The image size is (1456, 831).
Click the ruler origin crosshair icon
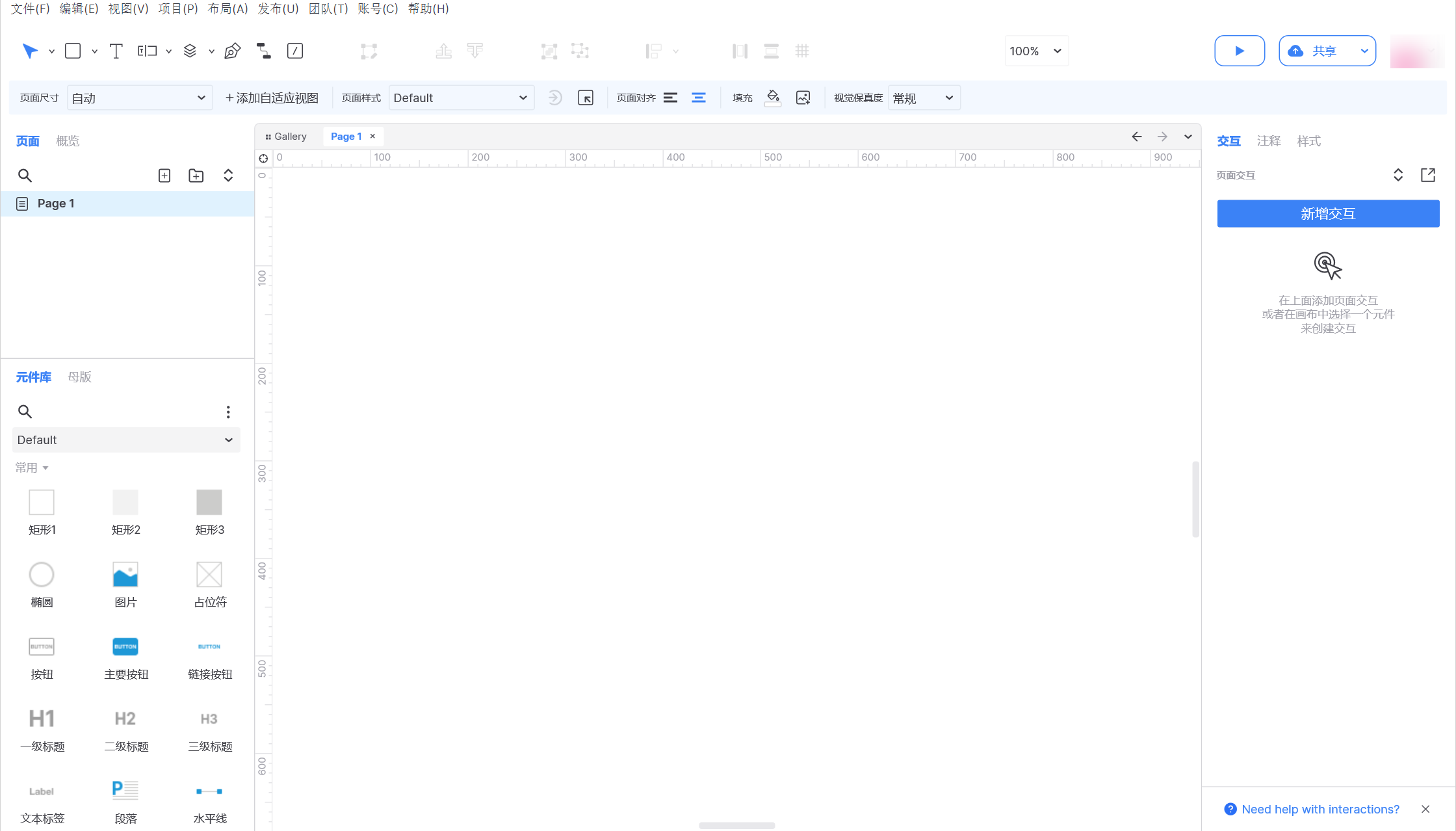pyautogui.click(x=263, y=158)
